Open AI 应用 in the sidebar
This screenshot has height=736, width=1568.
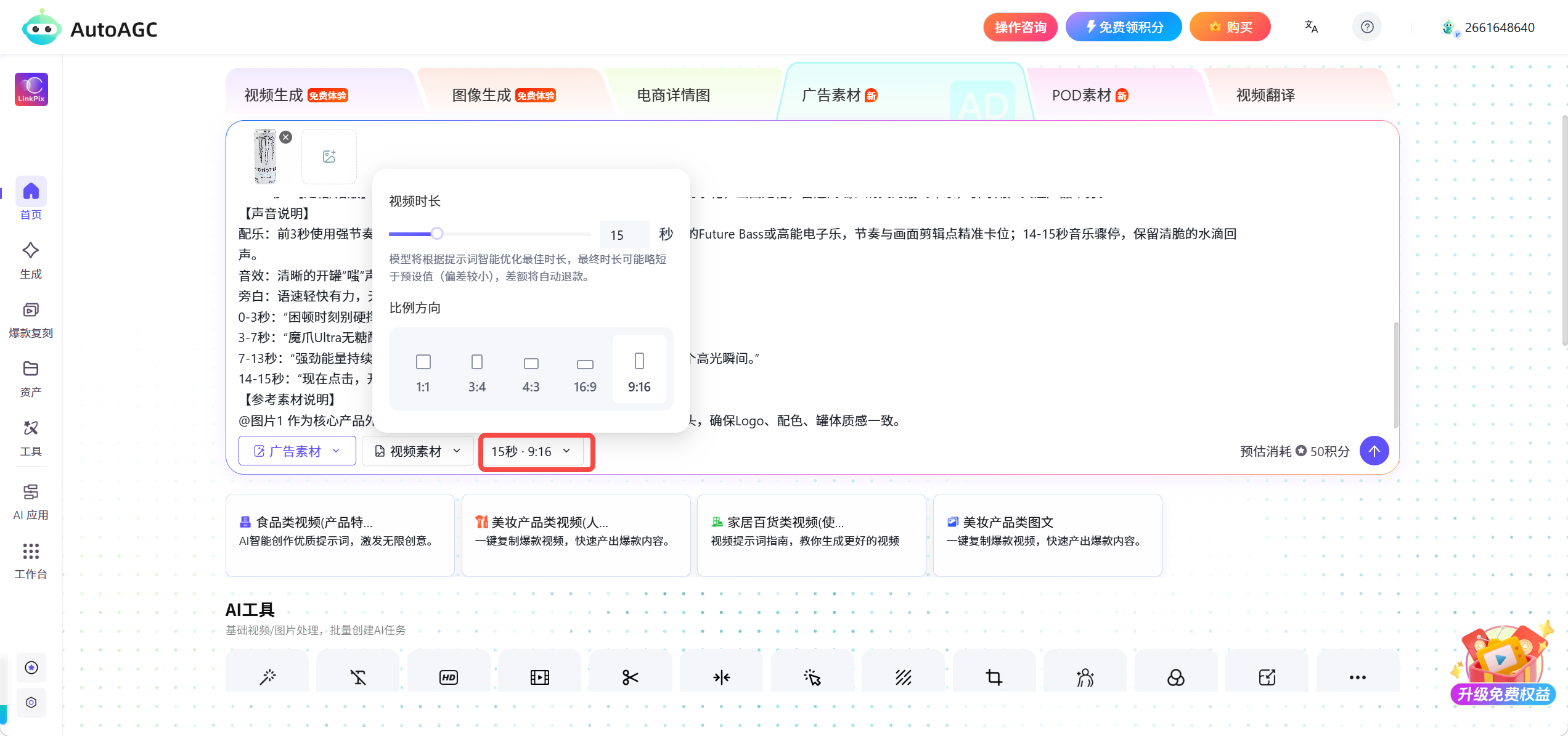[31, 502]
